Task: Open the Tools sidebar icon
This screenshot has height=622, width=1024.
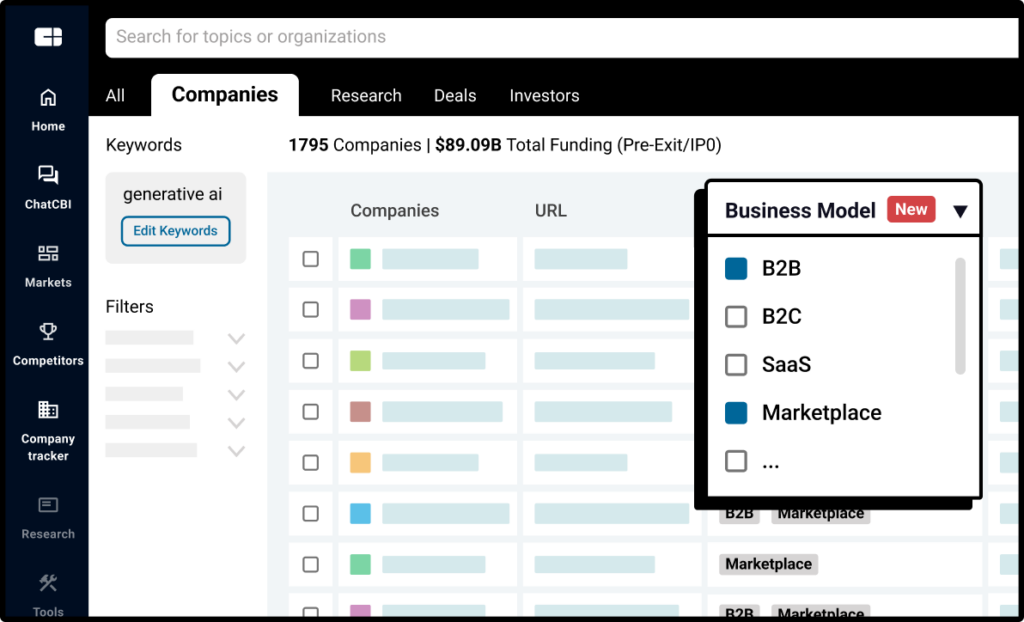Action: pos(48,584)
